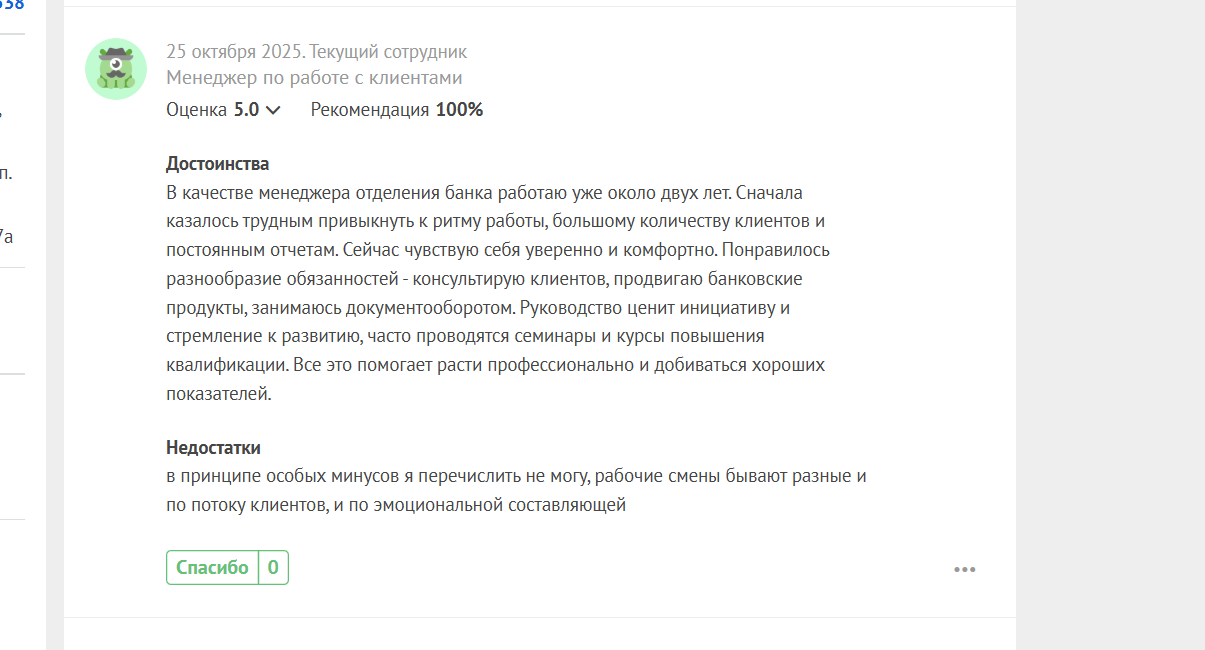
Task: Expand the Оценка 5.0 rating chevron
Action: pos(273,110)
